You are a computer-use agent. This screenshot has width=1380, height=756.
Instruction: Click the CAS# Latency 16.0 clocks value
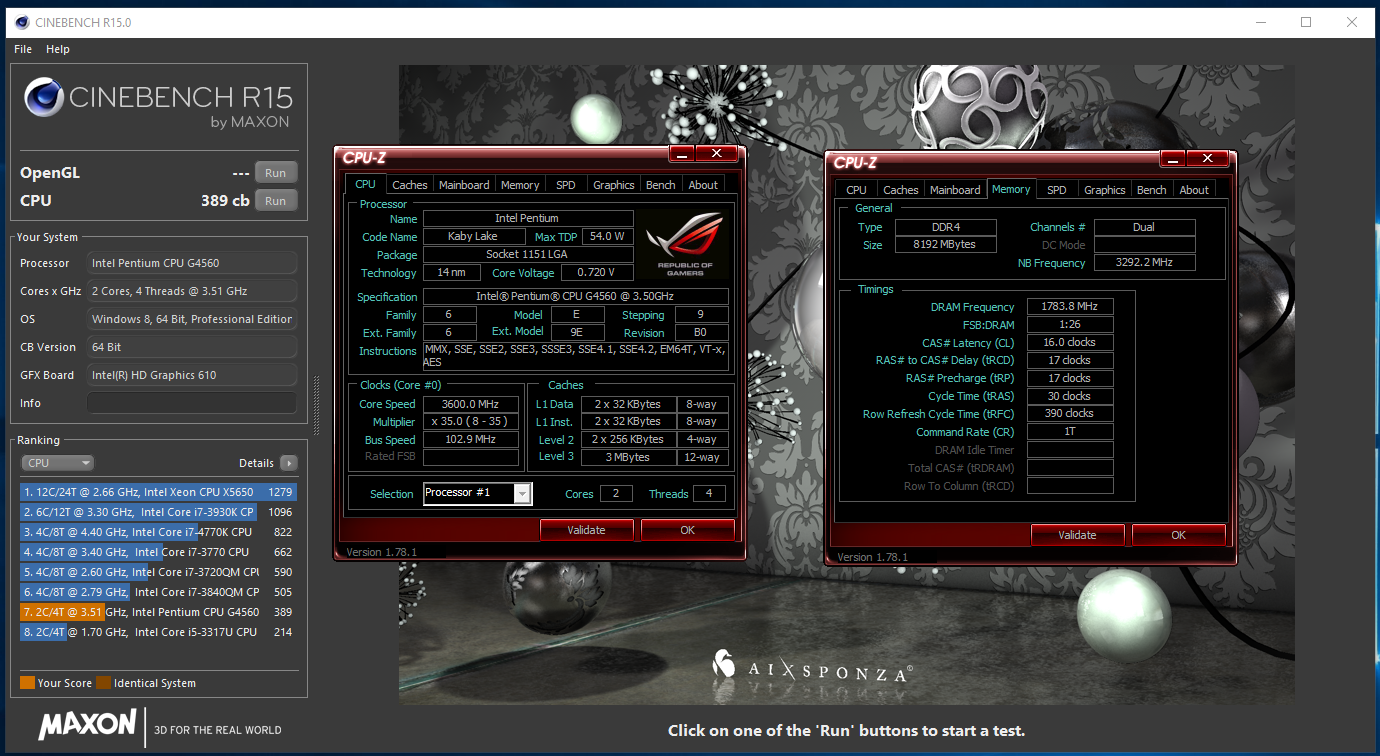1069,342
